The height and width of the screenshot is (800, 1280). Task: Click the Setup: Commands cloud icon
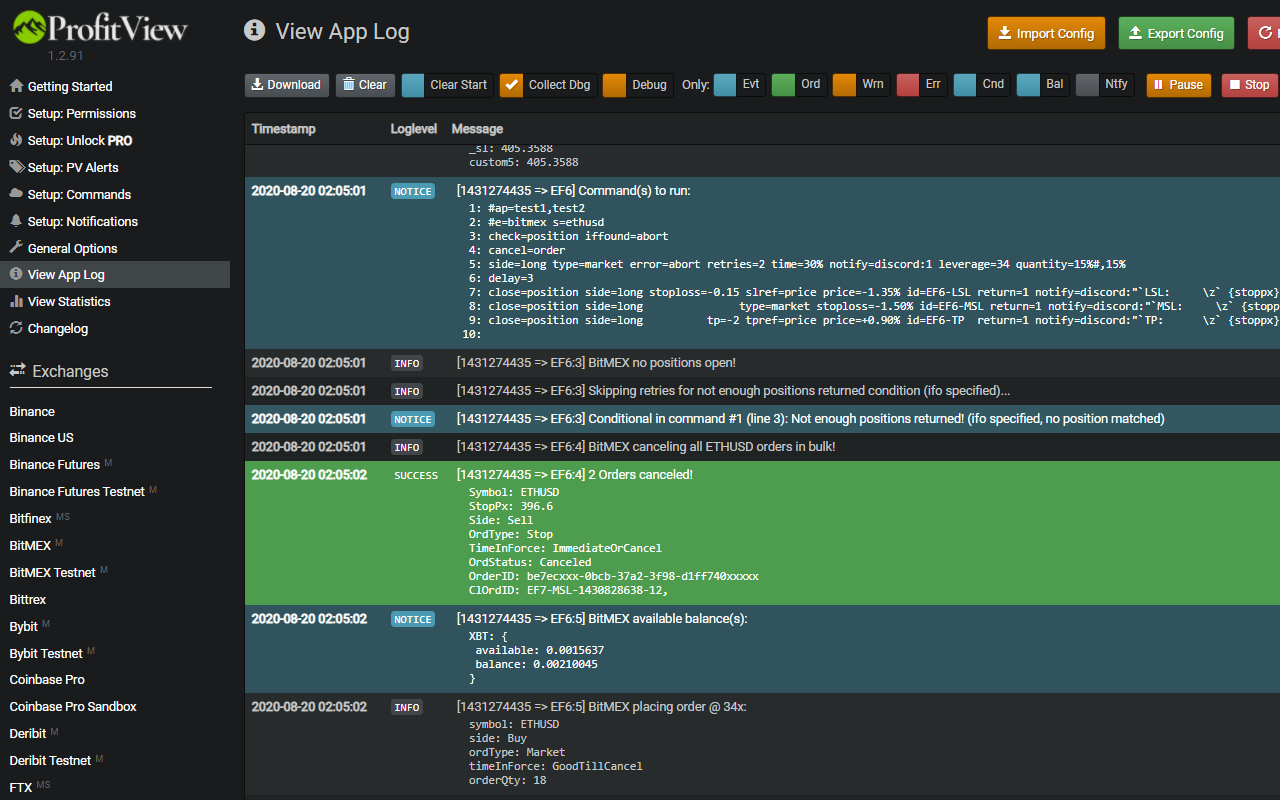tap(16, 194)
